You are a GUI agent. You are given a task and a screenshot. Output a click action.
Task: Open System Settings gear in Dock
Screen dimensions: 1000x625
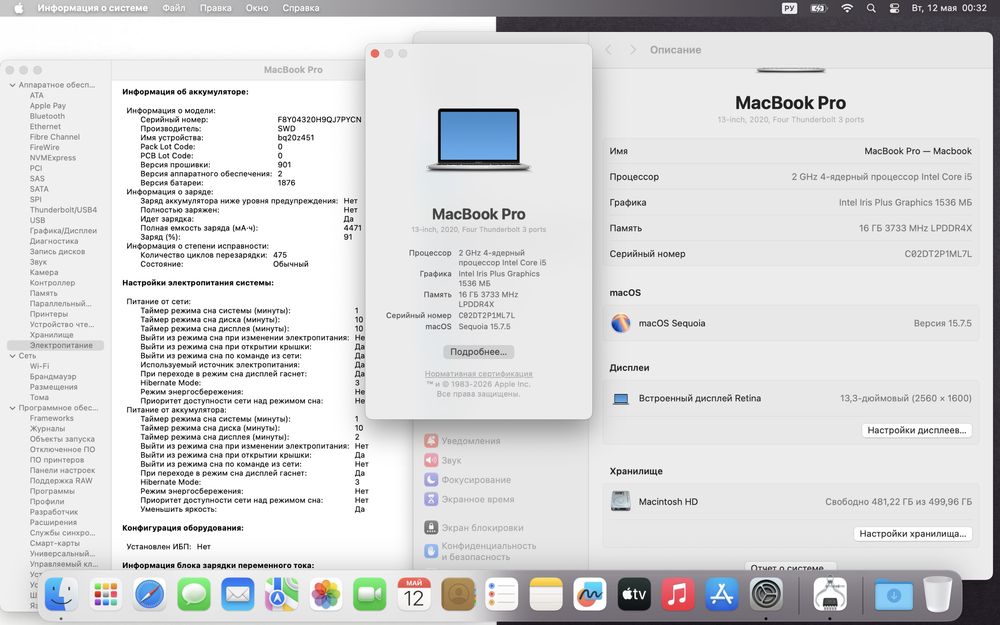coord(766,594)
